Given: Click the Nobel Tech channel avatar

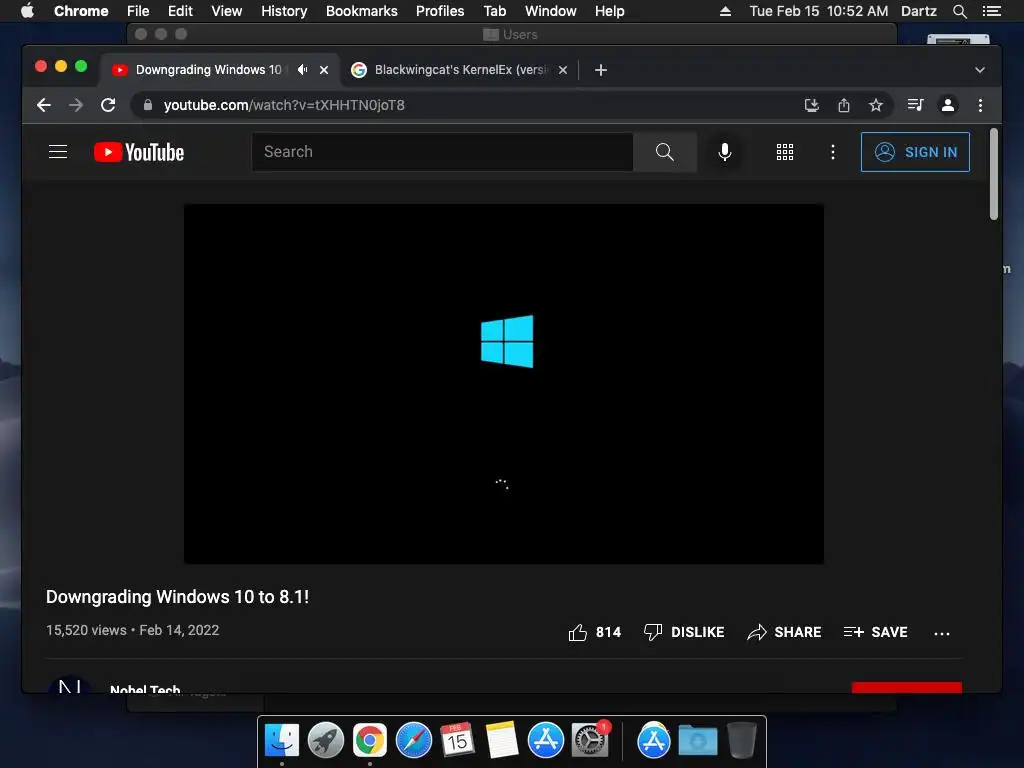Looking at the screenshot, I should [x=70, y=684].
